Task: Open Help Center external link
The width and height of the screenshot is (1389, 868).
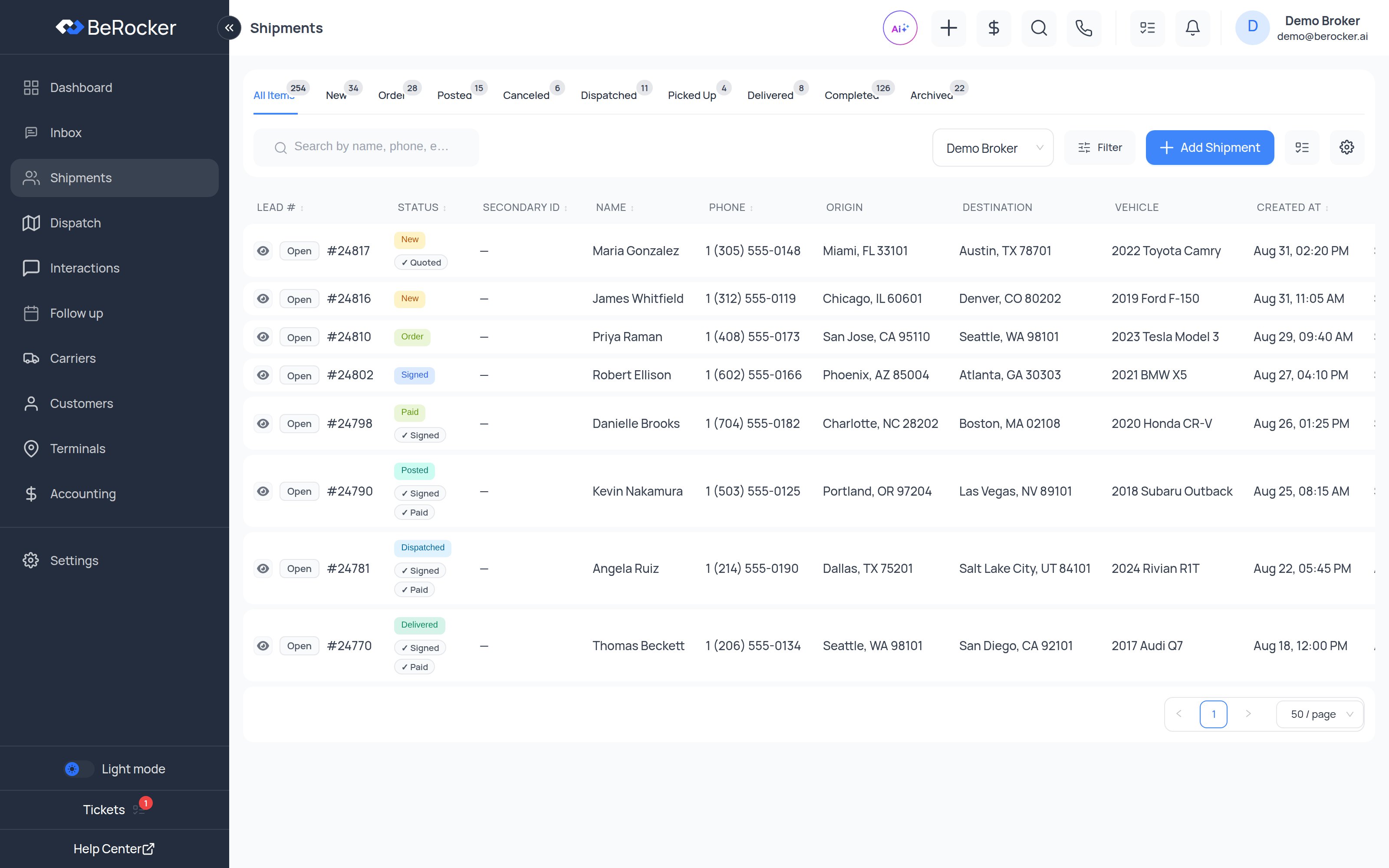Action: [x=114, y=848]
